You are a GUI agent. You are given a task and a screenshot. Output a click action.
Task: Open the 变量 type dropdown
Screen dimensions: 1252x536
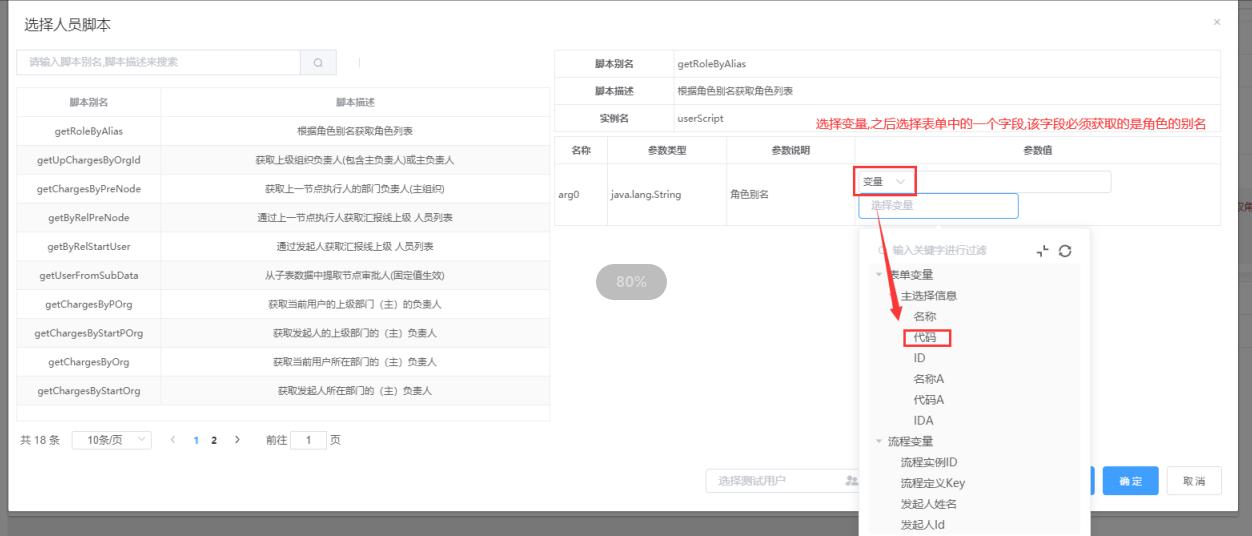click(886, 181)
